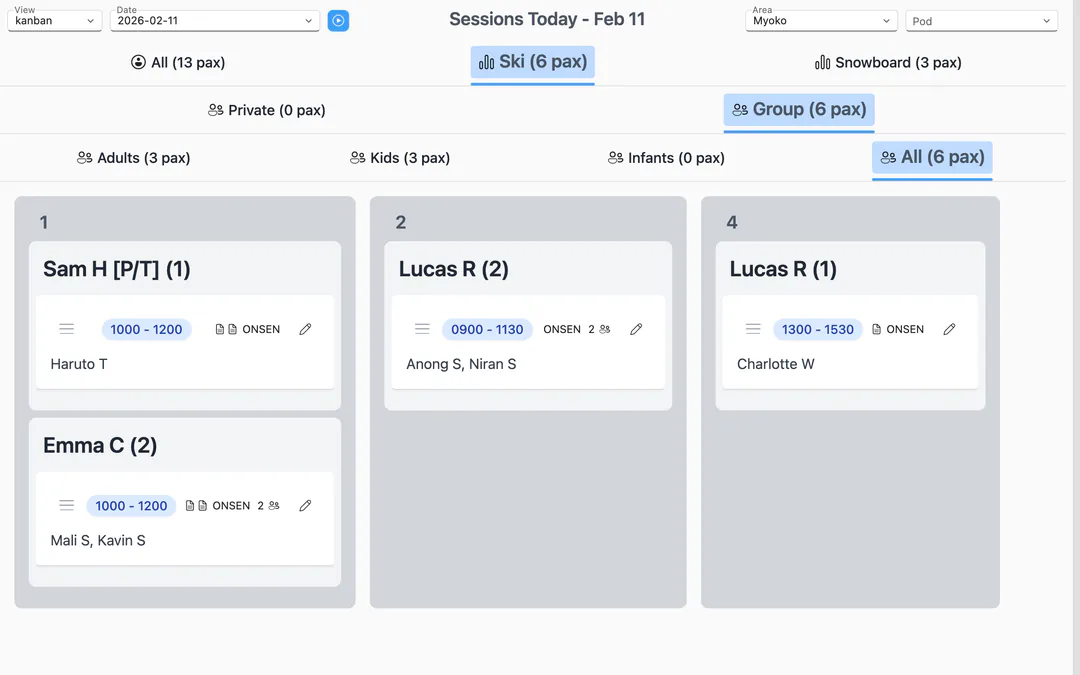Click the 1000 - 1200 time badge for Emma C
Viewport: 1080px width, 675px height.
click(x=131, y=506)
